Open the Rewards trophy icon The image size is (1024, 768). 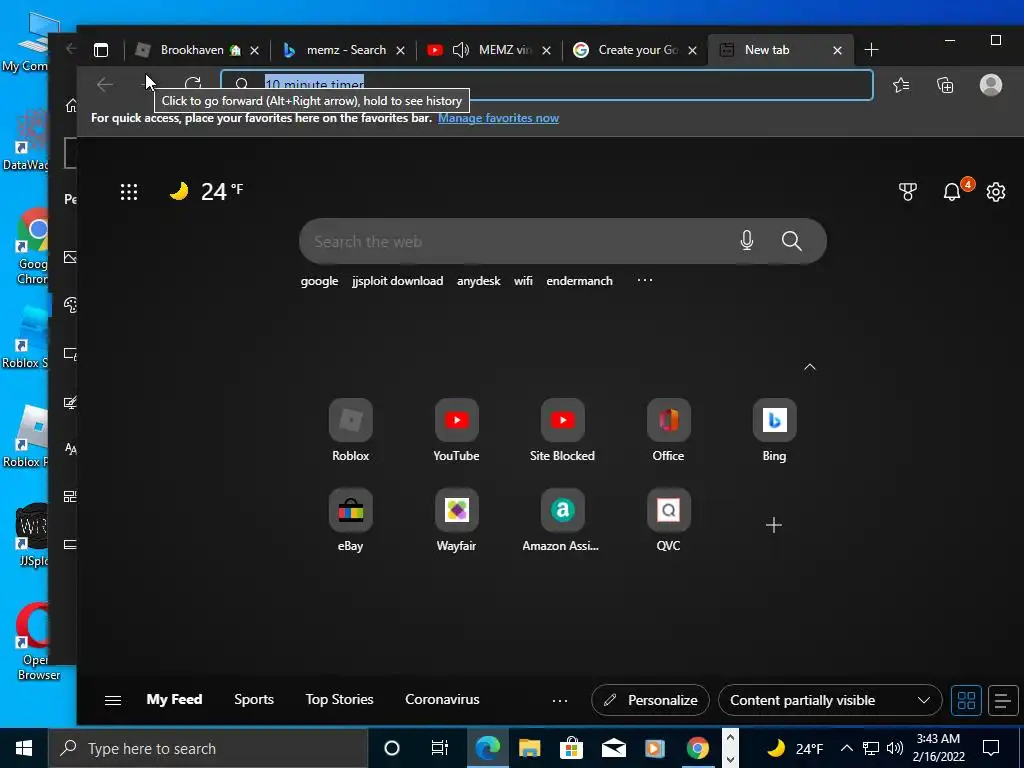(908, 191)
